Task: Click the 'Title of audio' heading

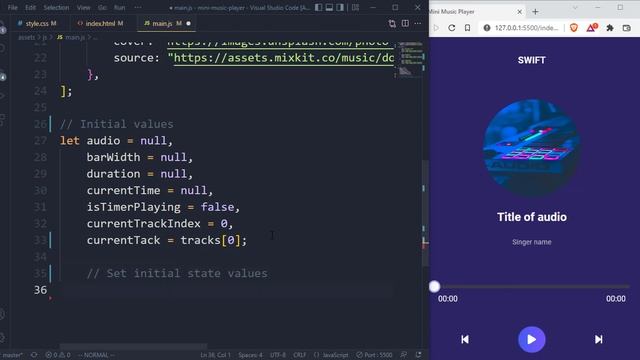Action: [531, 217]
